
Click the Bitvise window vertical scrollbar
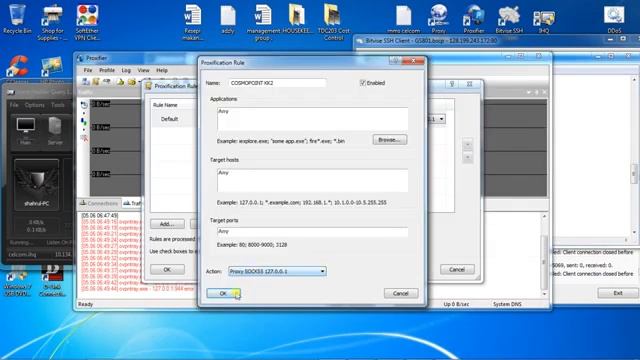click(x=634, y=156)
